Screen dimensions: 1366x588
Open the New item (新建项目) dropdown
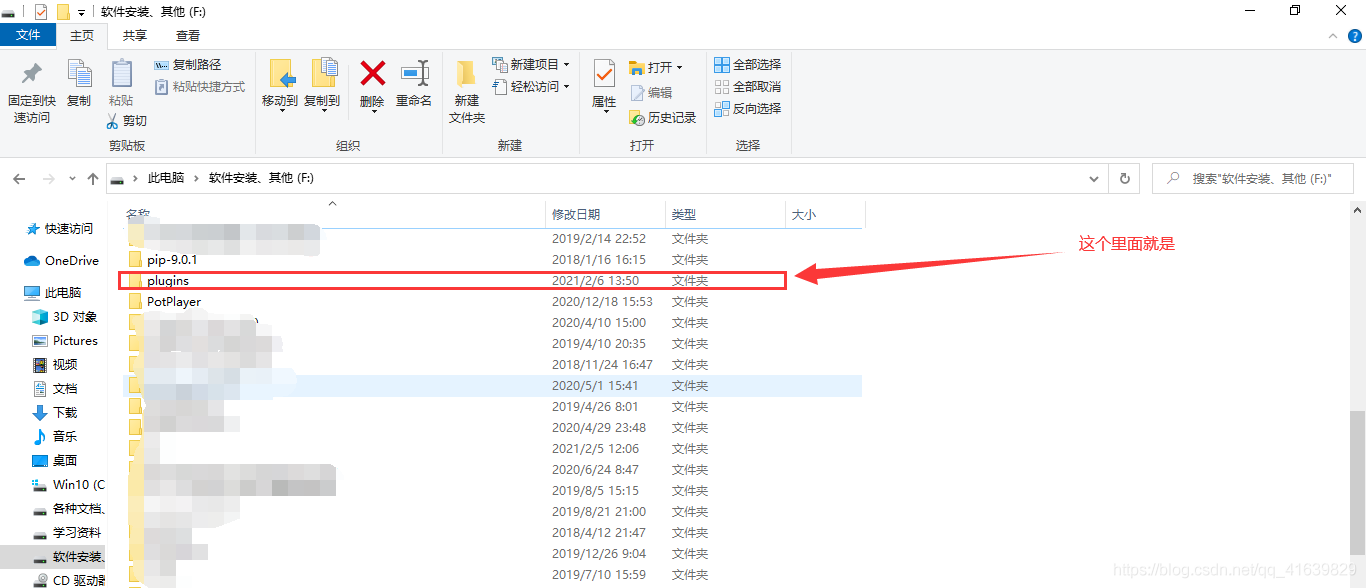pos(531,65)
